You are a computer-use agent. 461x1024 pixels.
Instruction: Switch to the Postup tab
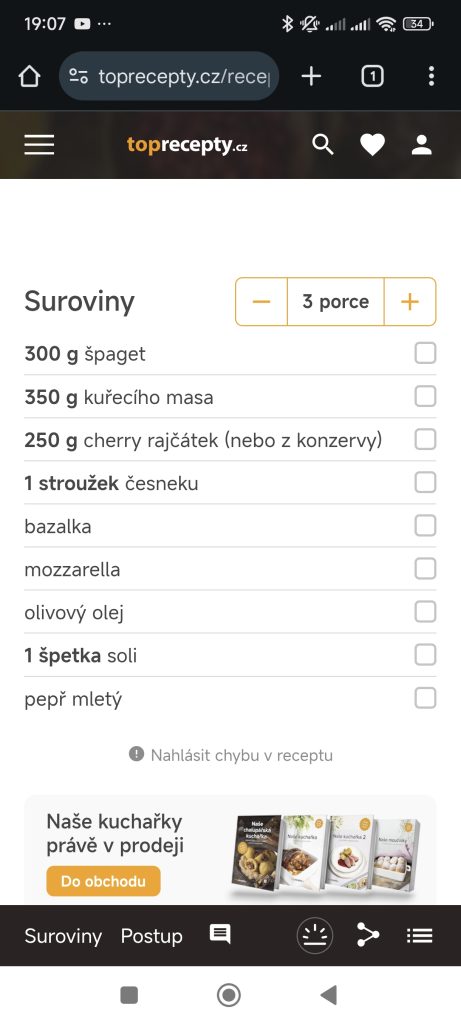point(151,936)
